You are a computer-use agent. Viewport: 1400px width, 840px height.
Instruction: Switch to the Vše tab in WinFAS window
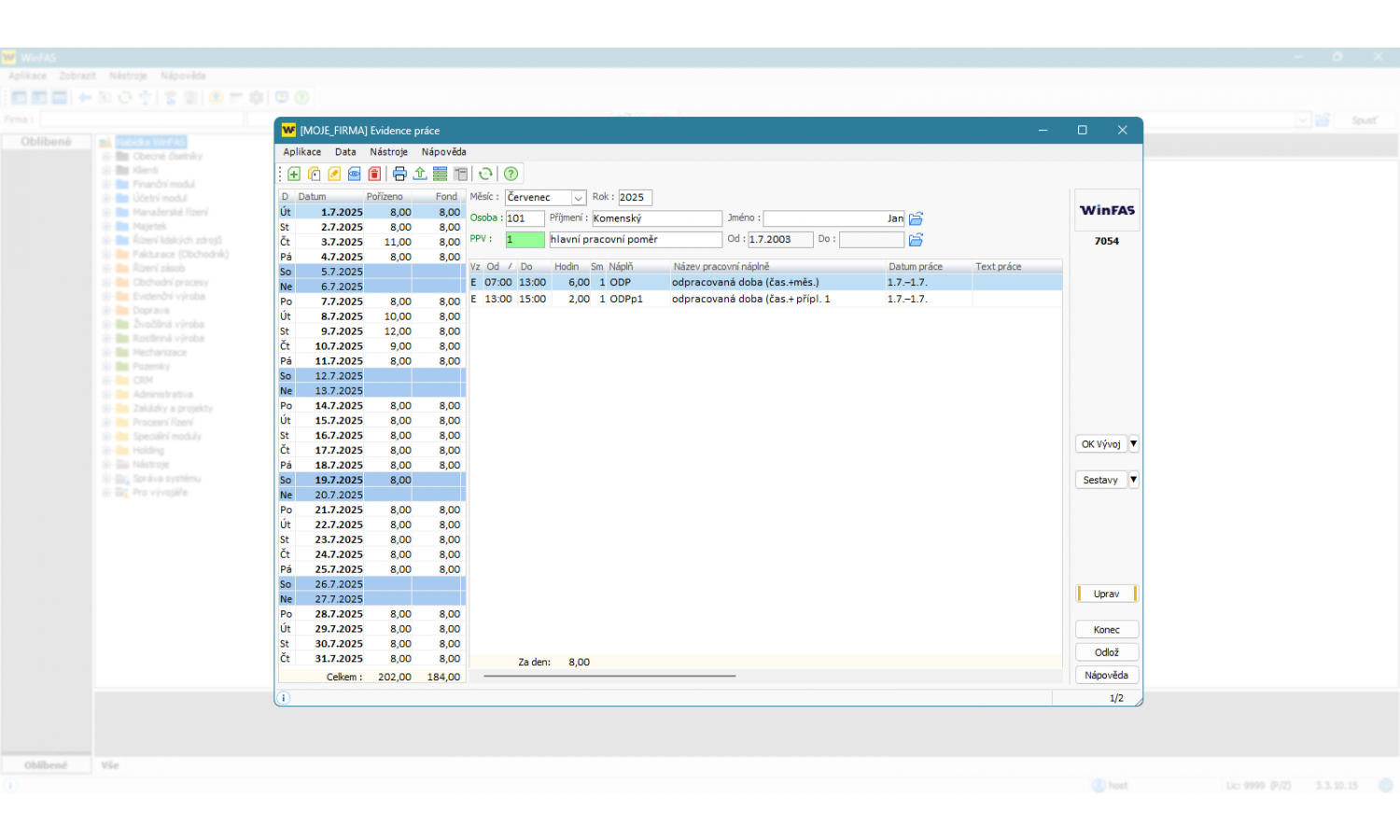110,765
